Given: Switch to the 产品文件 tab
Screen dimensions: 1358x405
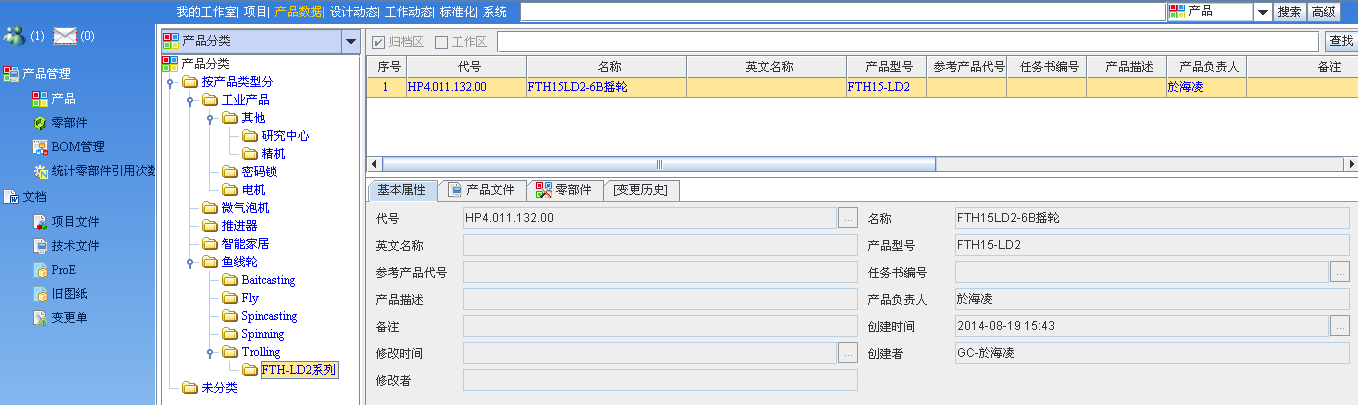Looking at the screenshot, I should click(x=482, y=190).
